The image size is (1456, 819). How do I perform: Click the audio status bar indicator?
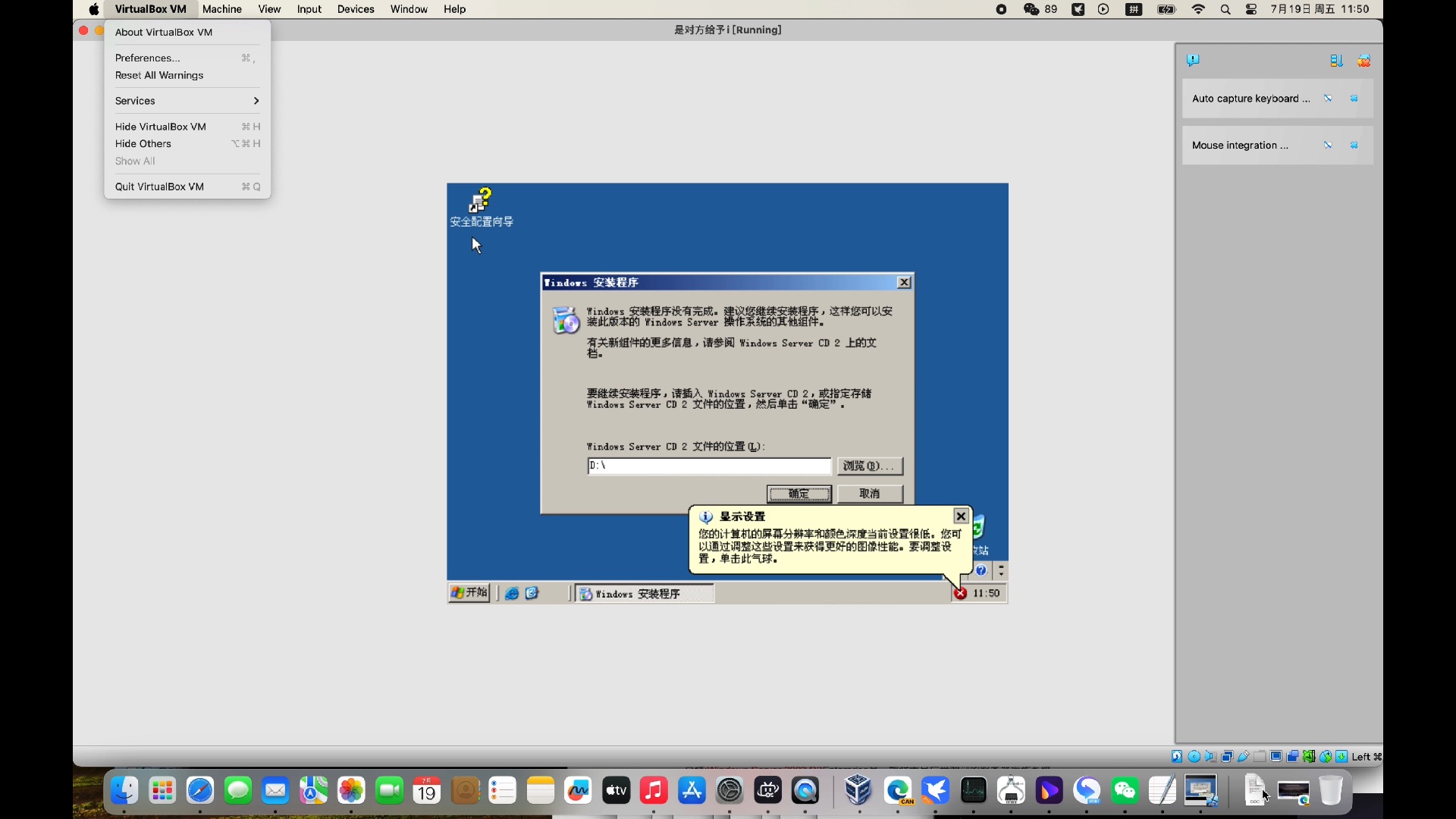point(1210,756)
